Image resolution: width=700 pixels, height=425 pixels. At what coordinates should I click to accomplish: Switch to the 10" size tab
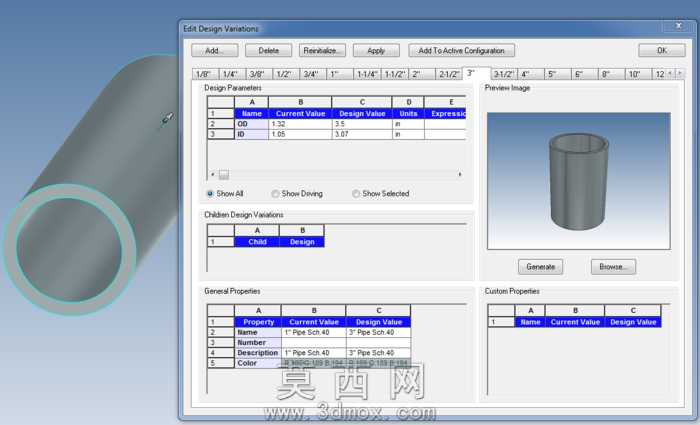[x=638, y=74]
